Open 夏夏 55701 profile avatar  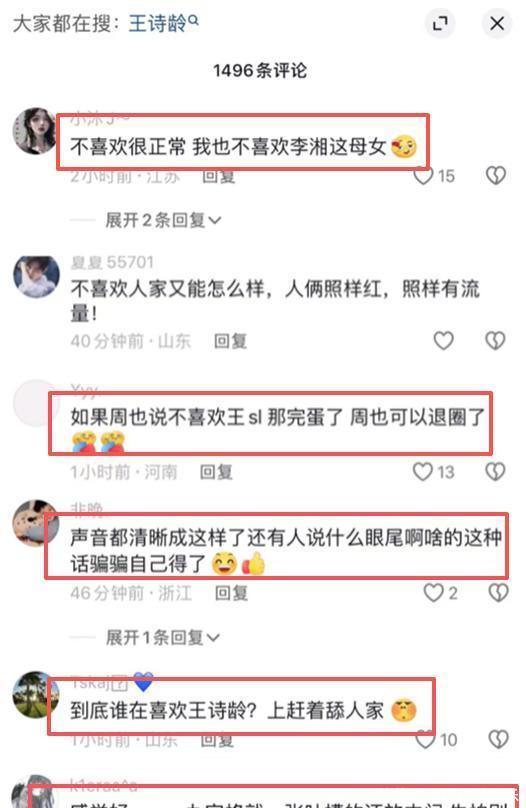pyautogui.click(x=36, y=277)
